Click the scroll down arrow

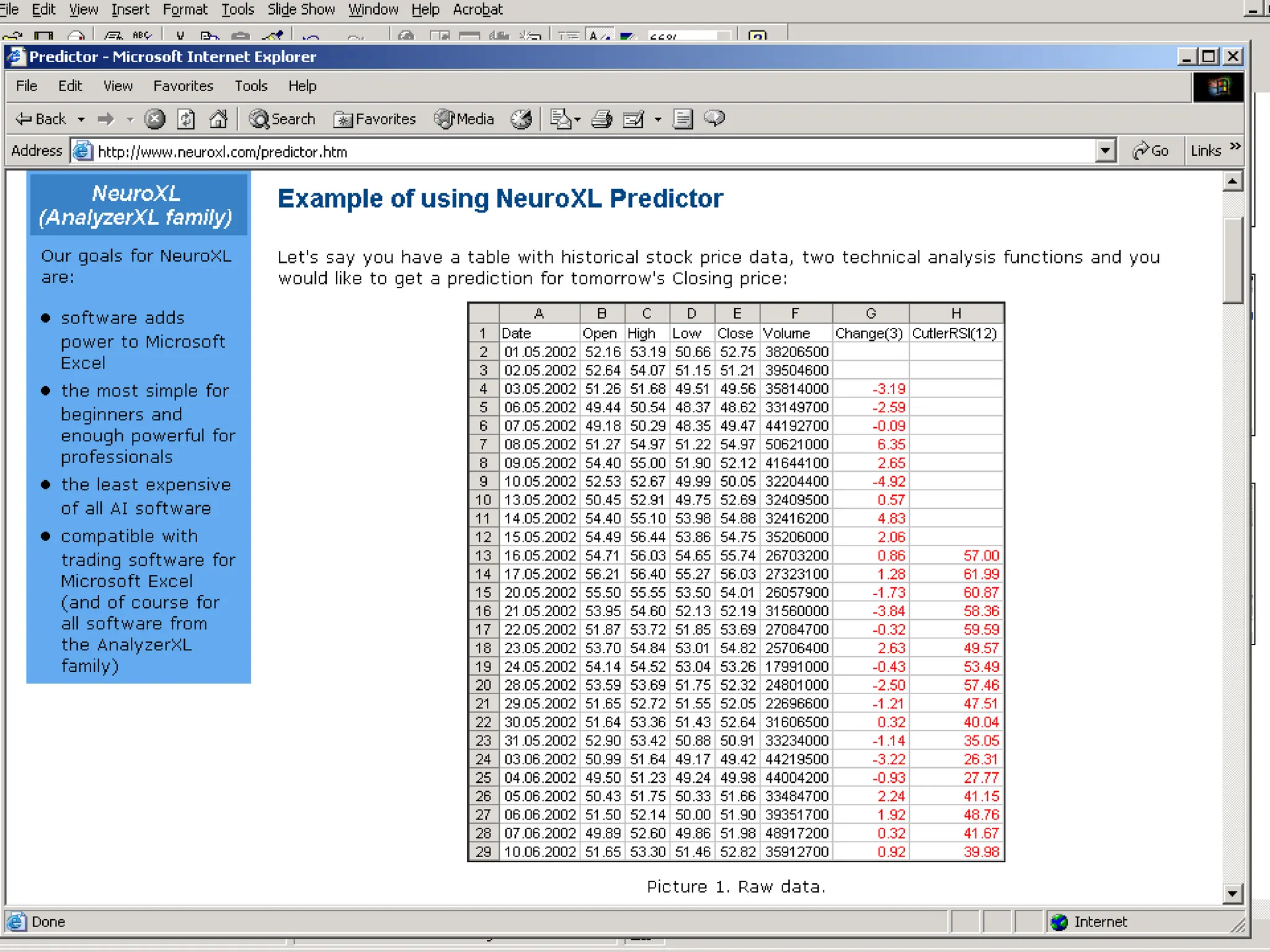(1233, 893)
